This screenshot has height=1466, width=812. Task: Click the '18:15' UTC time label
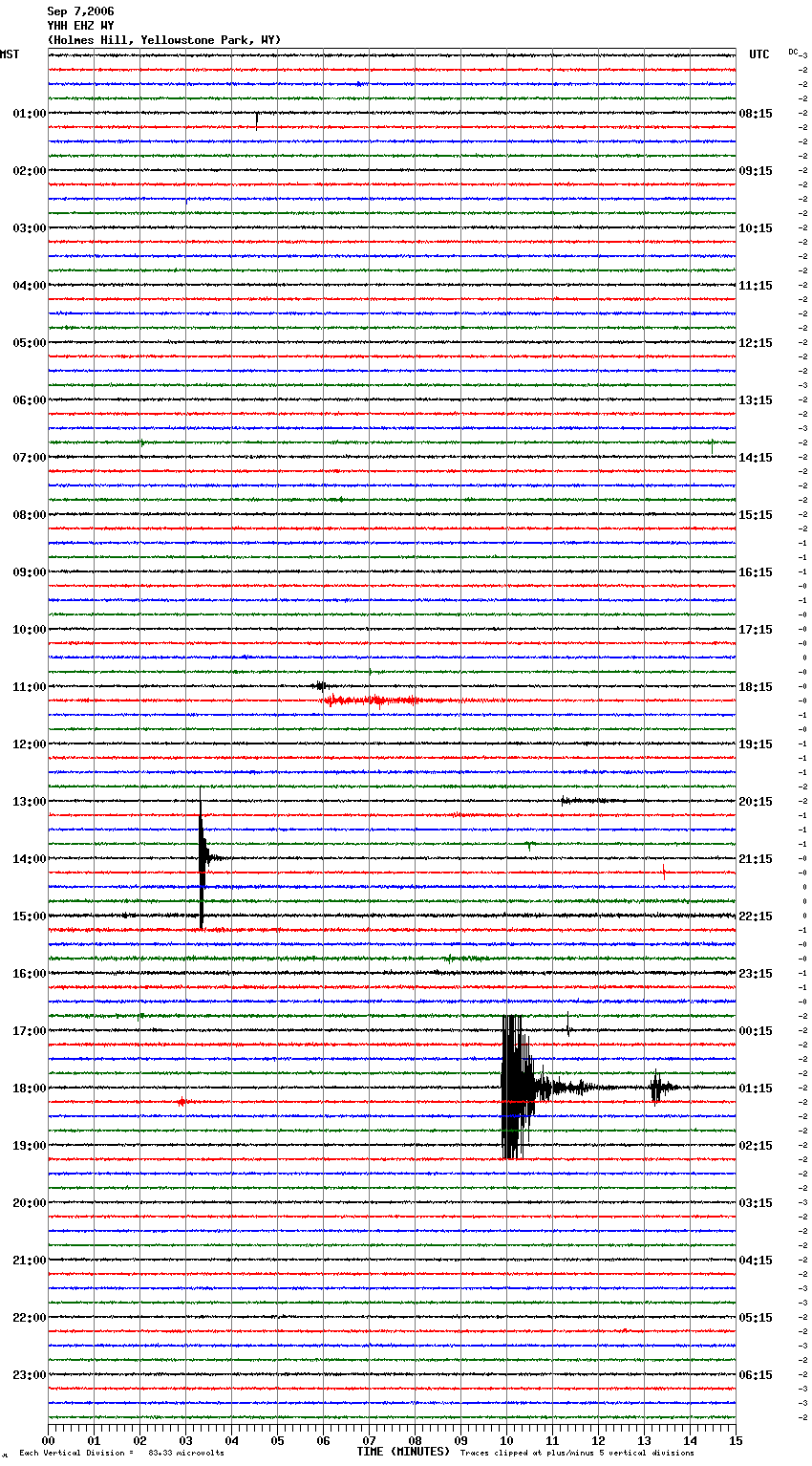tap(756, 687)
